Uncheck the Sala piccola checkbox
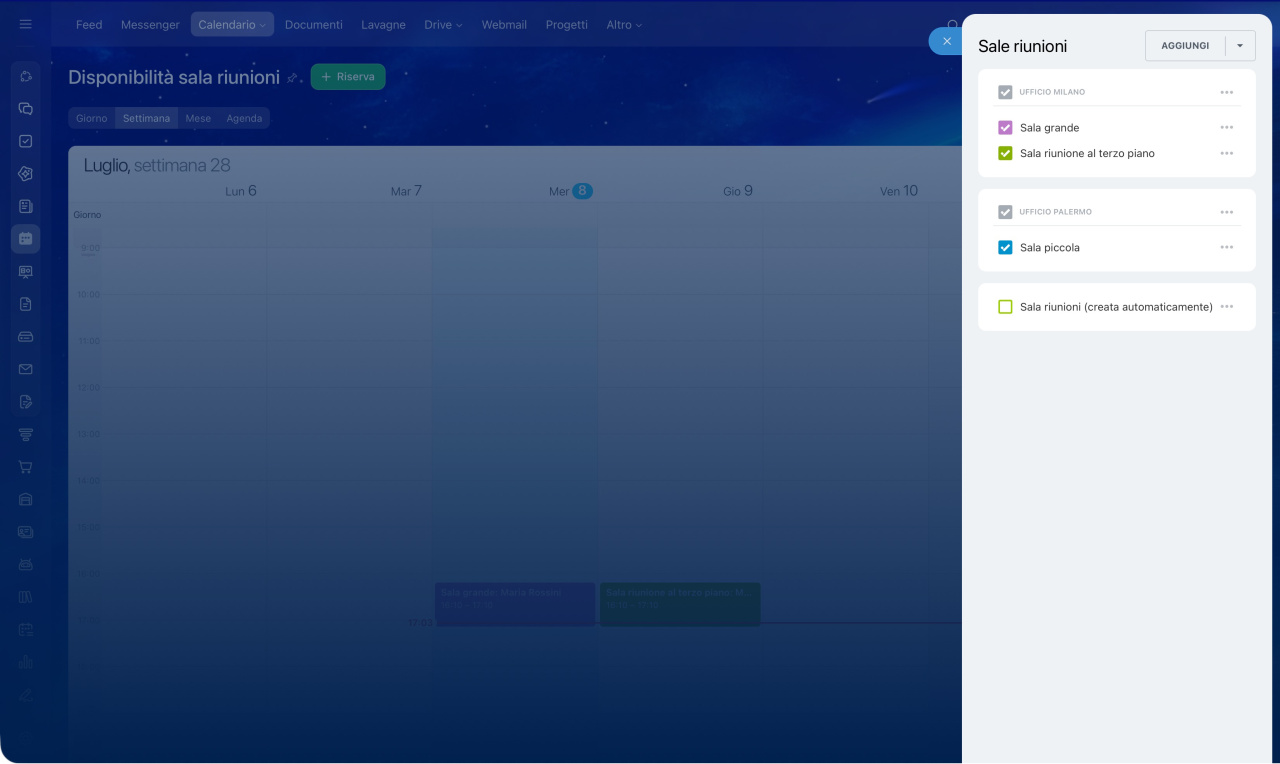This screenshot has height=764, width=1280. pyautogui.click(x=1005, y=248)
